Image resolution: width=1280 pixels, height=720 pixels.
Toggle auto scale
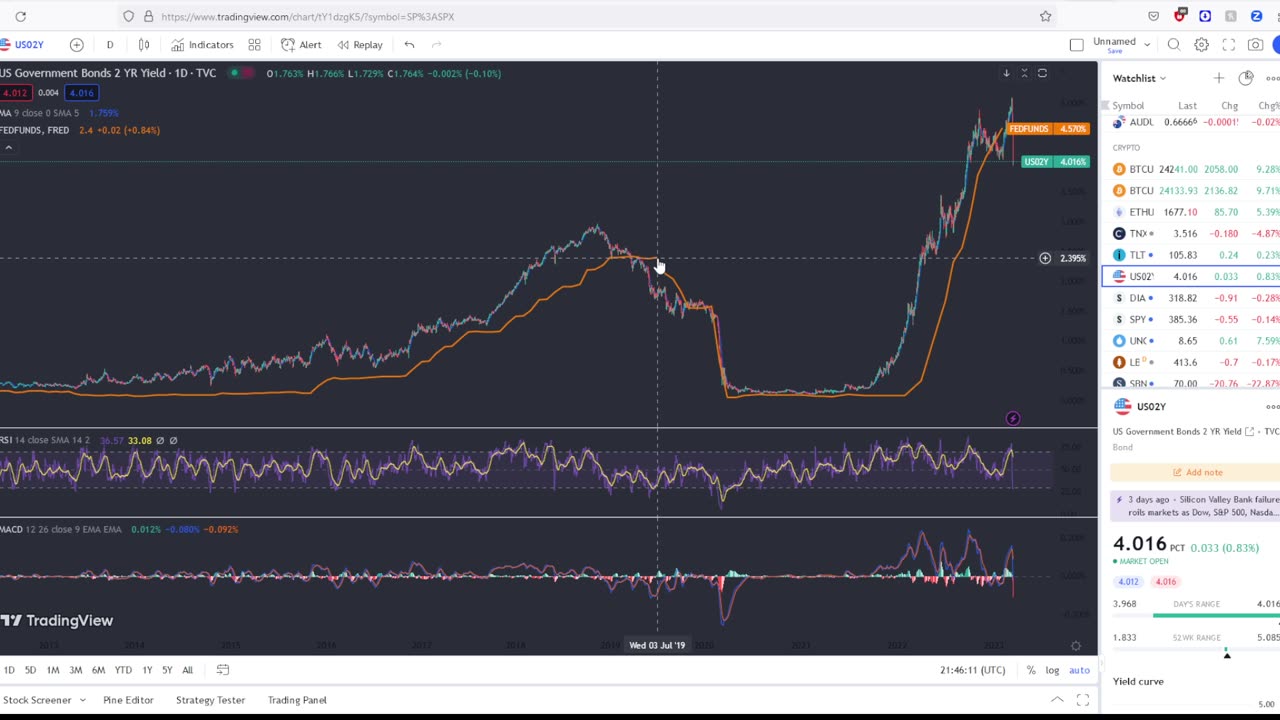(x=1079, y=670)
